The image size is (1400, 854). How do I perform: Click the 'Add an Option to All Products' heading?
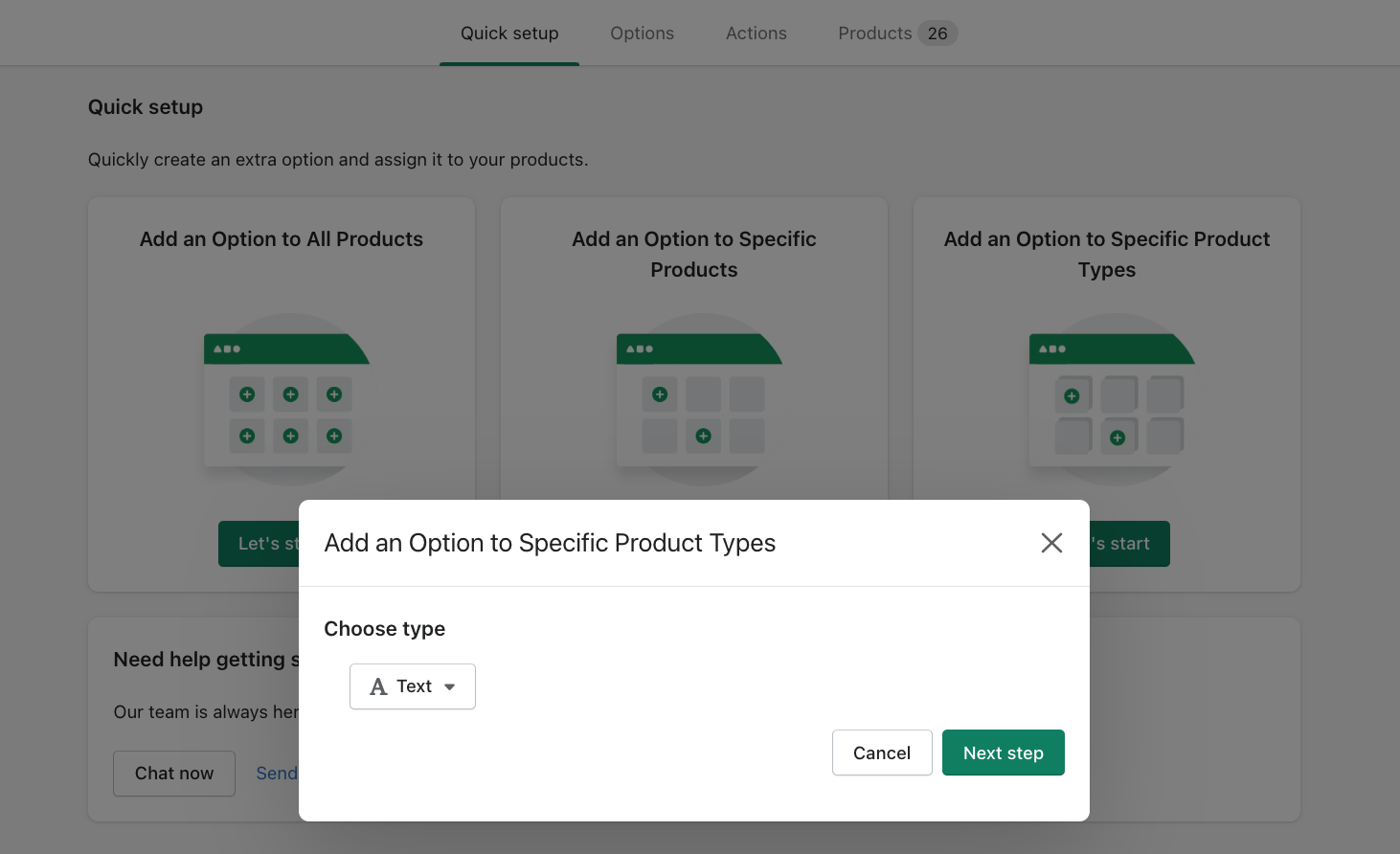click(x=282, y=239)
